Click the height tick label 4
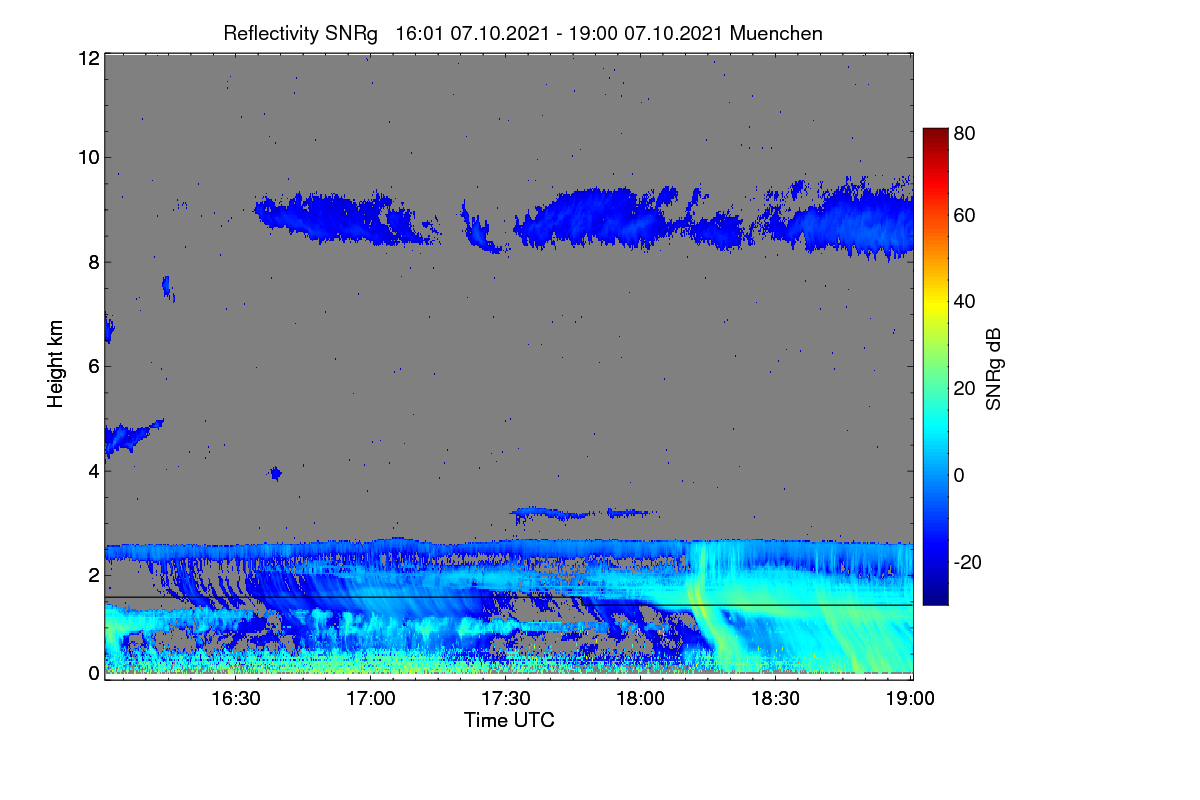This screenshot has width=1200, height=800. pos(93,470)
